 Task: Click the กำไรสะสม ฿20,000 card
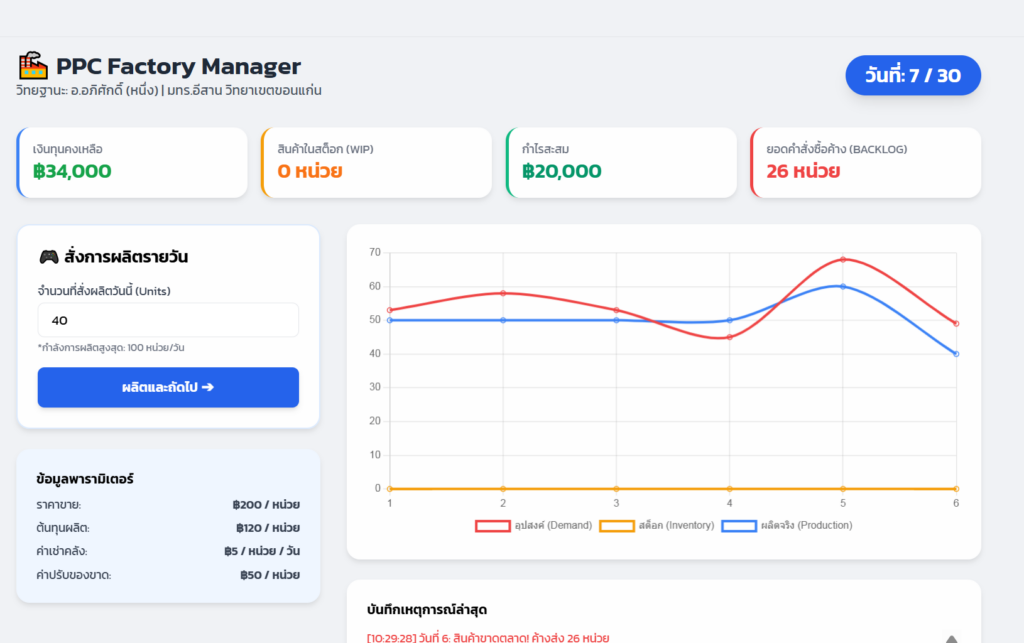point(621,162)
